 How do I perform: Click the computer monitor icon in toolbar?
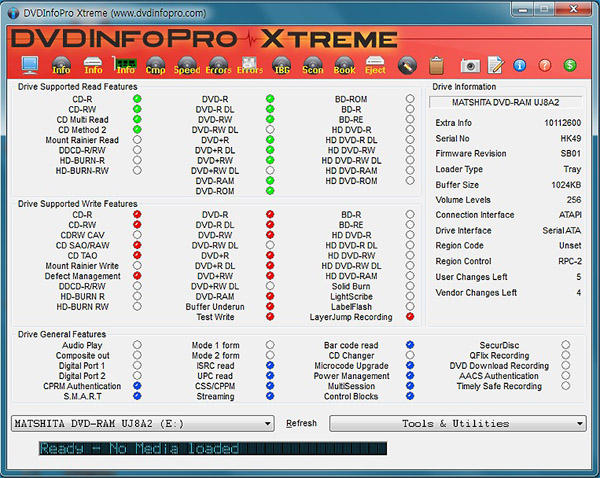(x=30, y=65)
